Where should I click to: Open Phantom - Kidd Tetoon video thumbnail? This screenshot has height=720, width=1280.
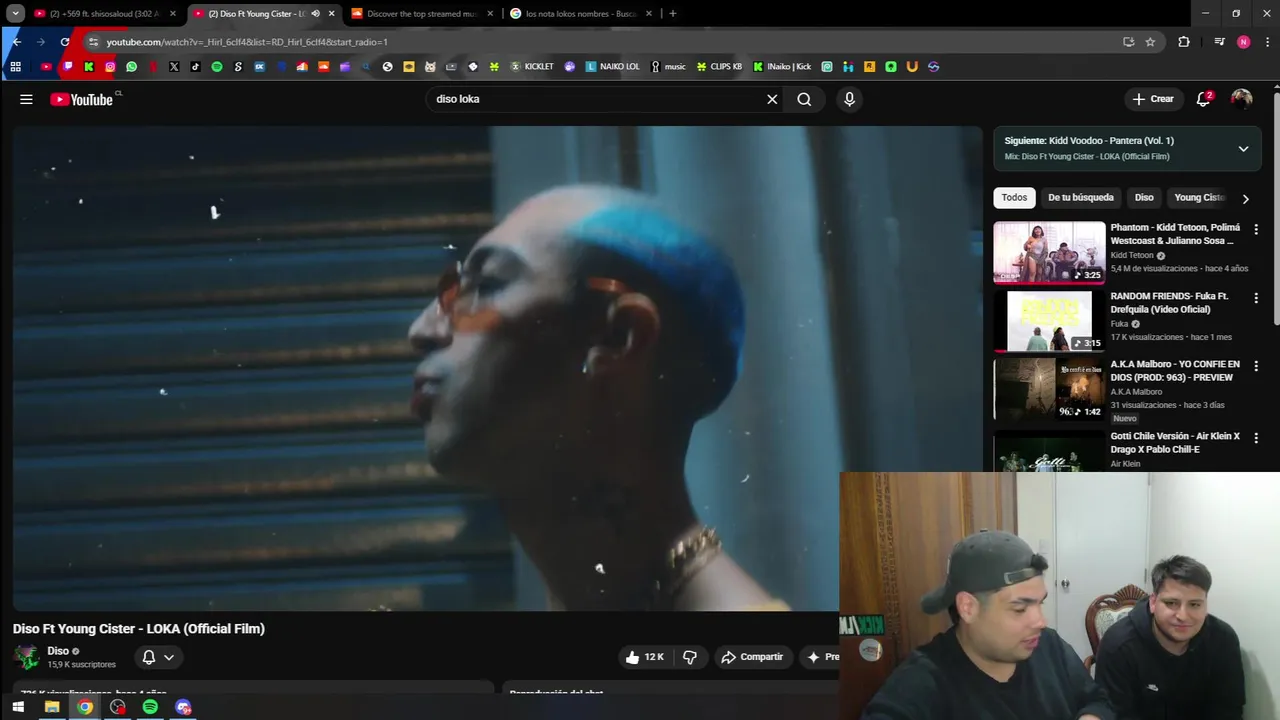pos(1049,252)
